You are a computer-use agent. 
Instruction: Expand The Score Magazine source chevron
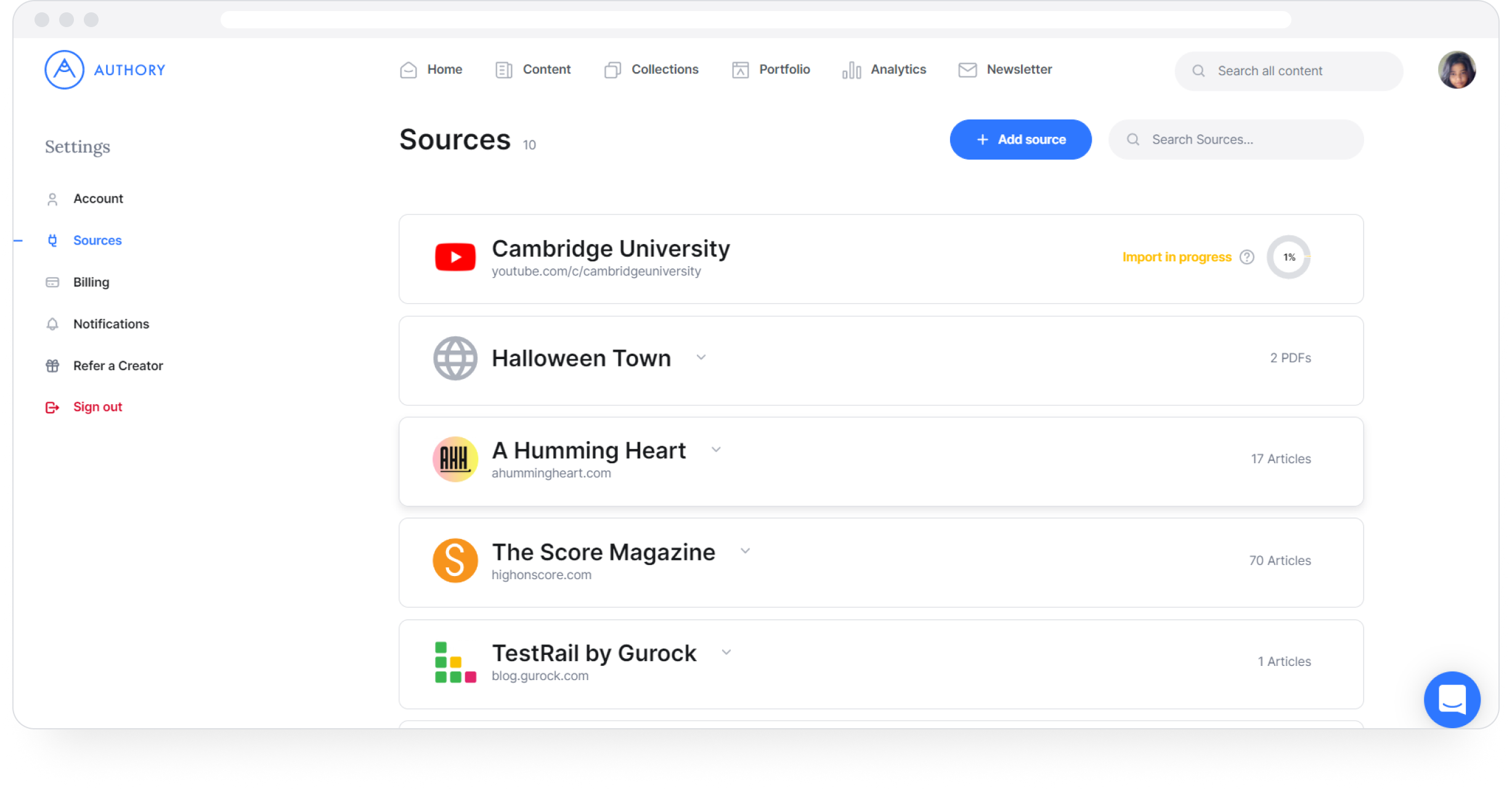pyautogui.click(x=746, y=551)
